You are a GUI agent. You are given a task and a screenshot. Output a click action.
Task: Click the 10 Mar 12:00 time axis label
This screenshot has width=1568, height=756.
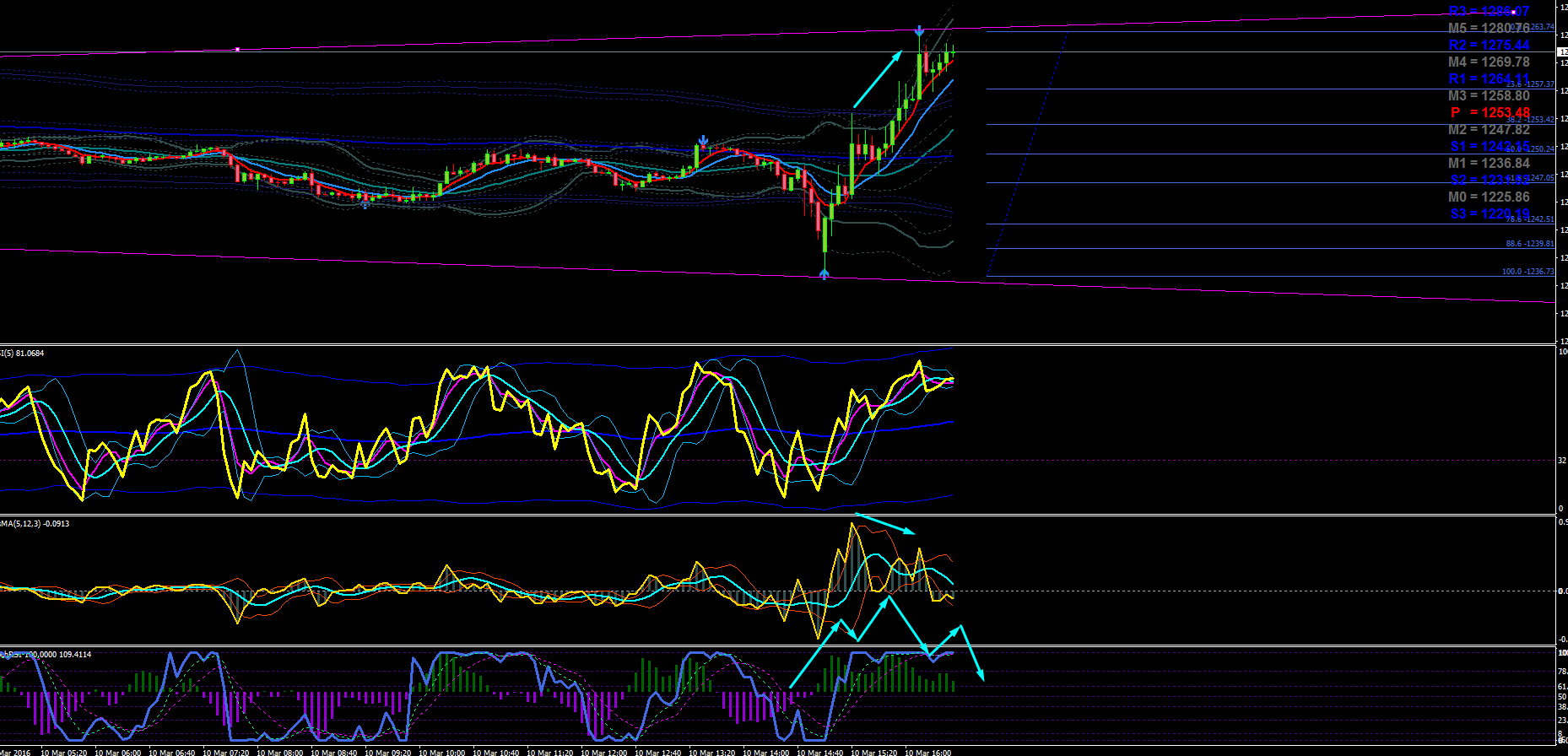603,753
